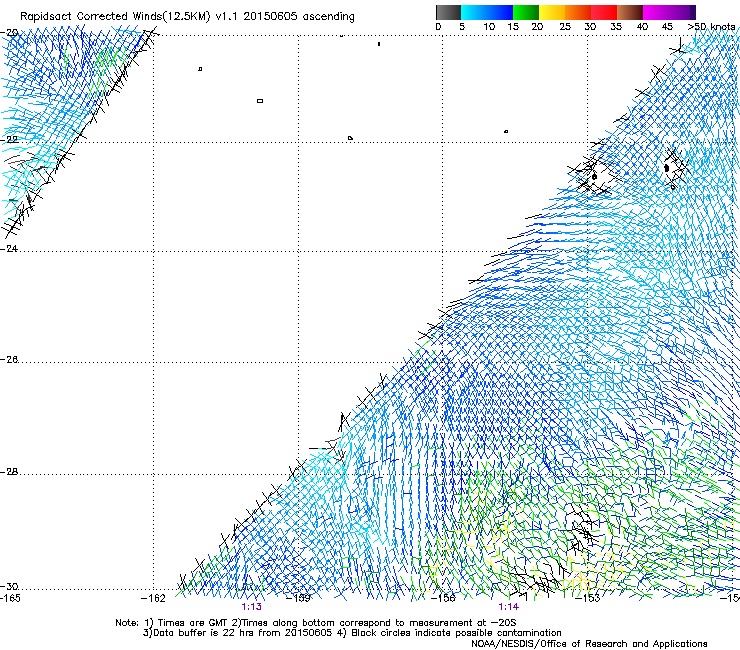Click the -30 latitude axis label
This screenshot has width=740, height=650.
9,586
